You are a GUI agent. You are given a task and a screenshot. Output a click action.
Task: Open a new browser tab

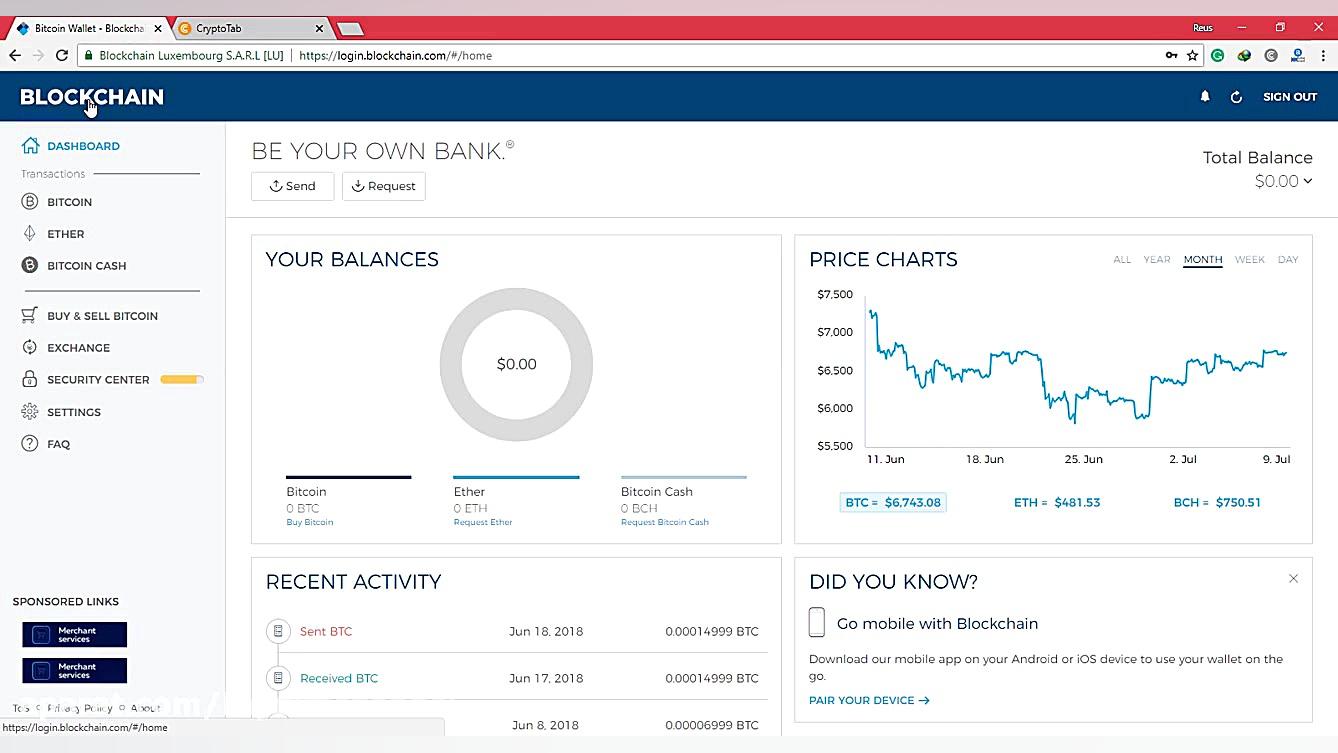pyautogui.click(x=350, y=29)
